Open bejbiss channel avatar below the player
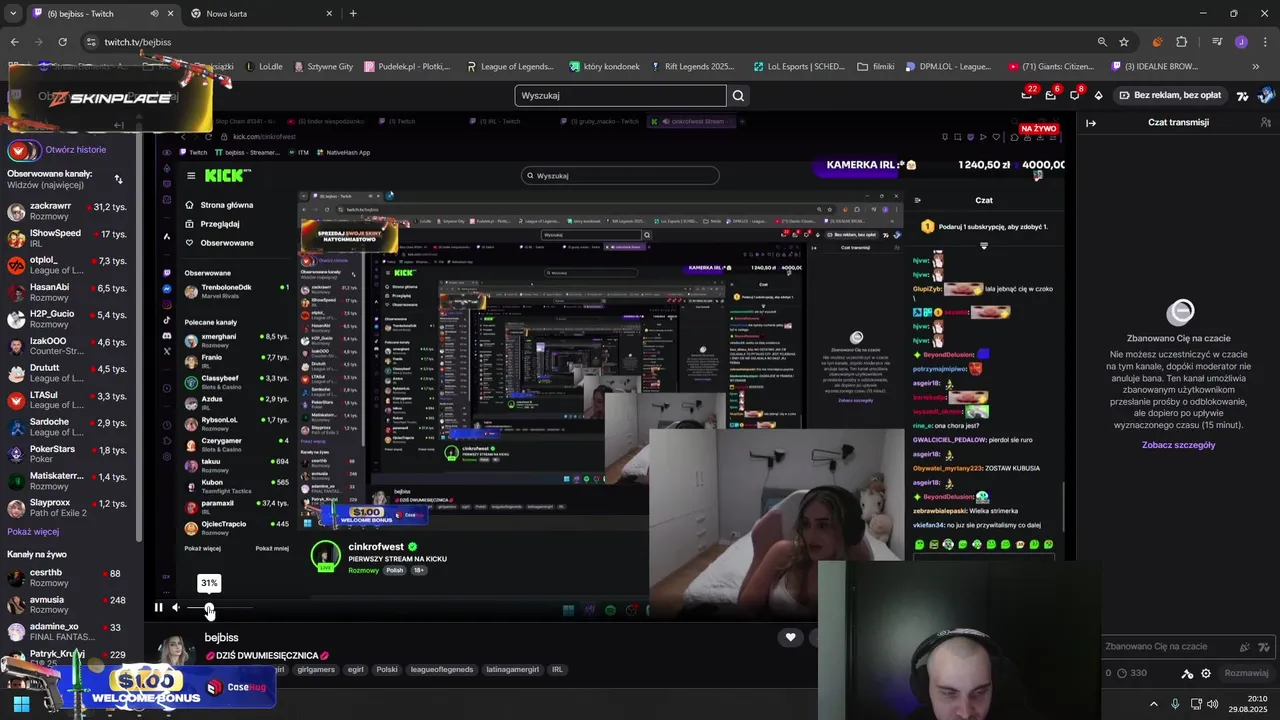Screen dimensions: 1280x720 176,649
